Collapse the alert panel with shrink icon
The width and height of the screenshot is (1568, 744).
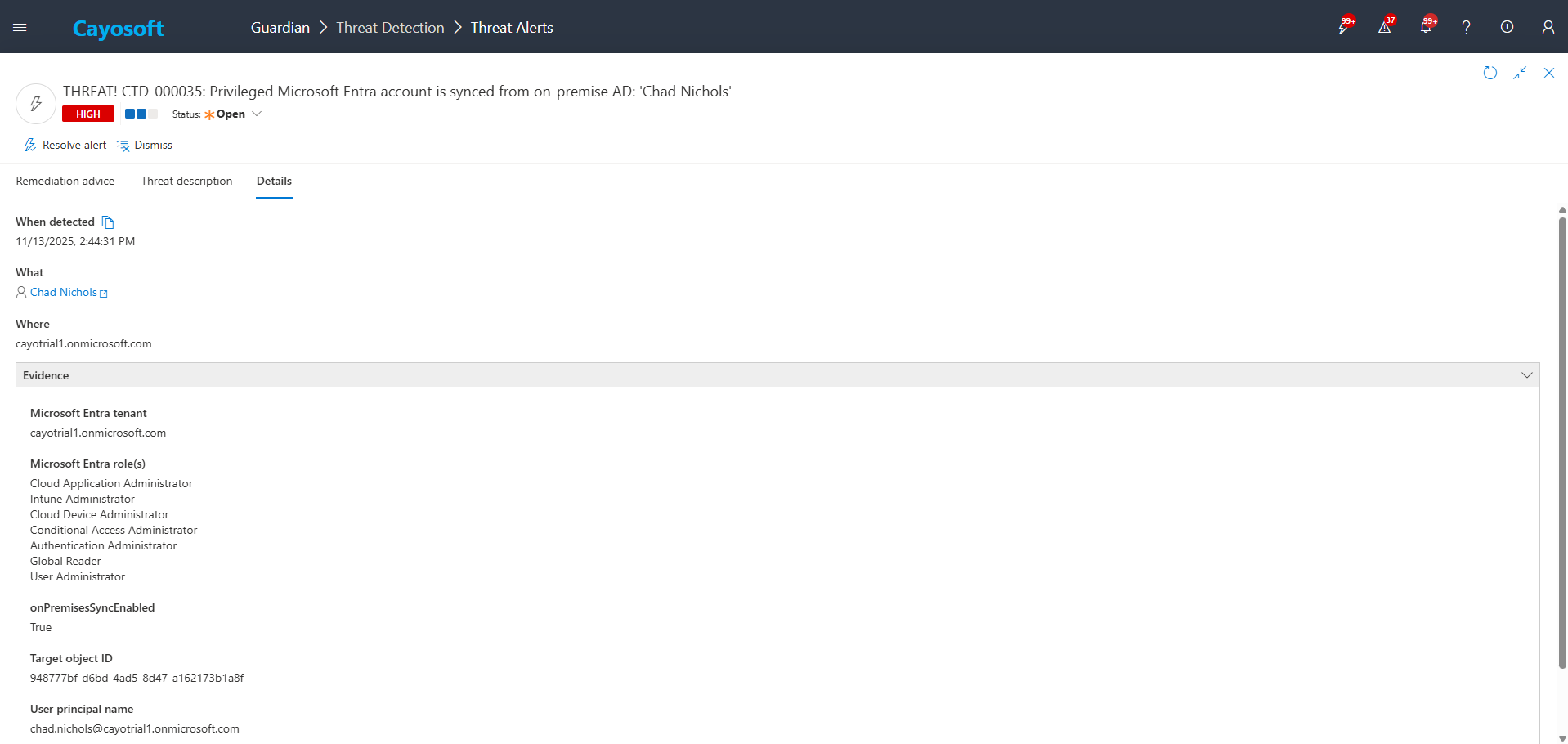pos(1519,73)
